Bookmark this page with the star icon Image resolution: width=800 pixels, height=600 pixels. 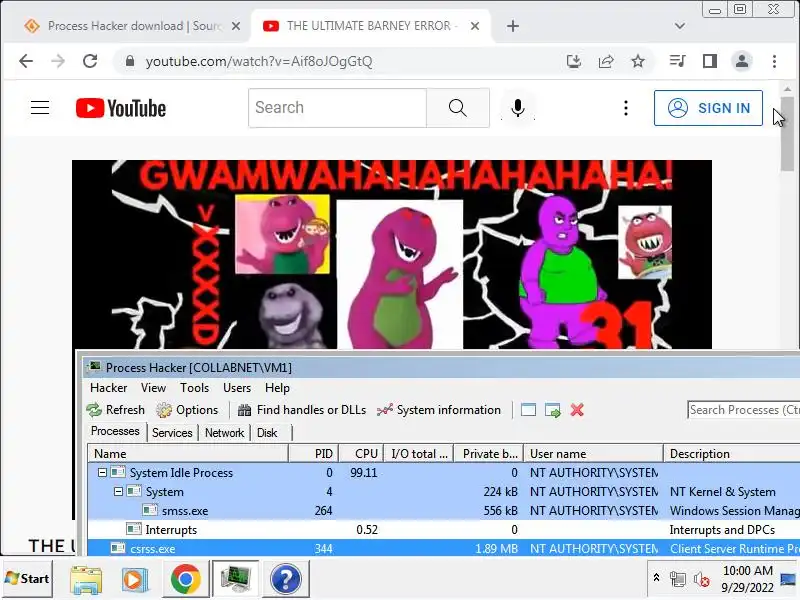click(638, 61)
